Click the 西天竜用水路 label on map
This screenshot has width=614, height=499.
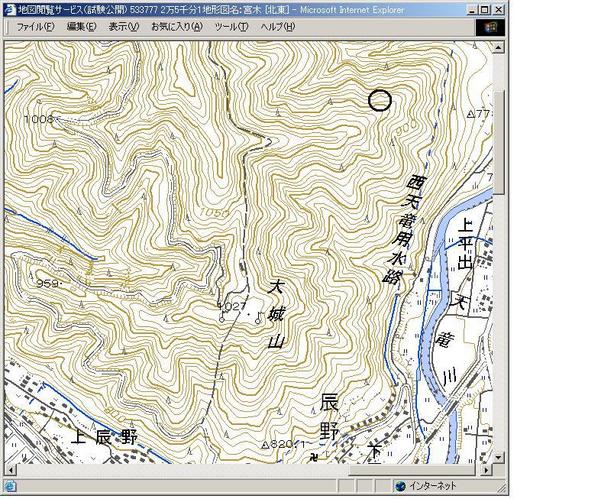click(403, 230)
